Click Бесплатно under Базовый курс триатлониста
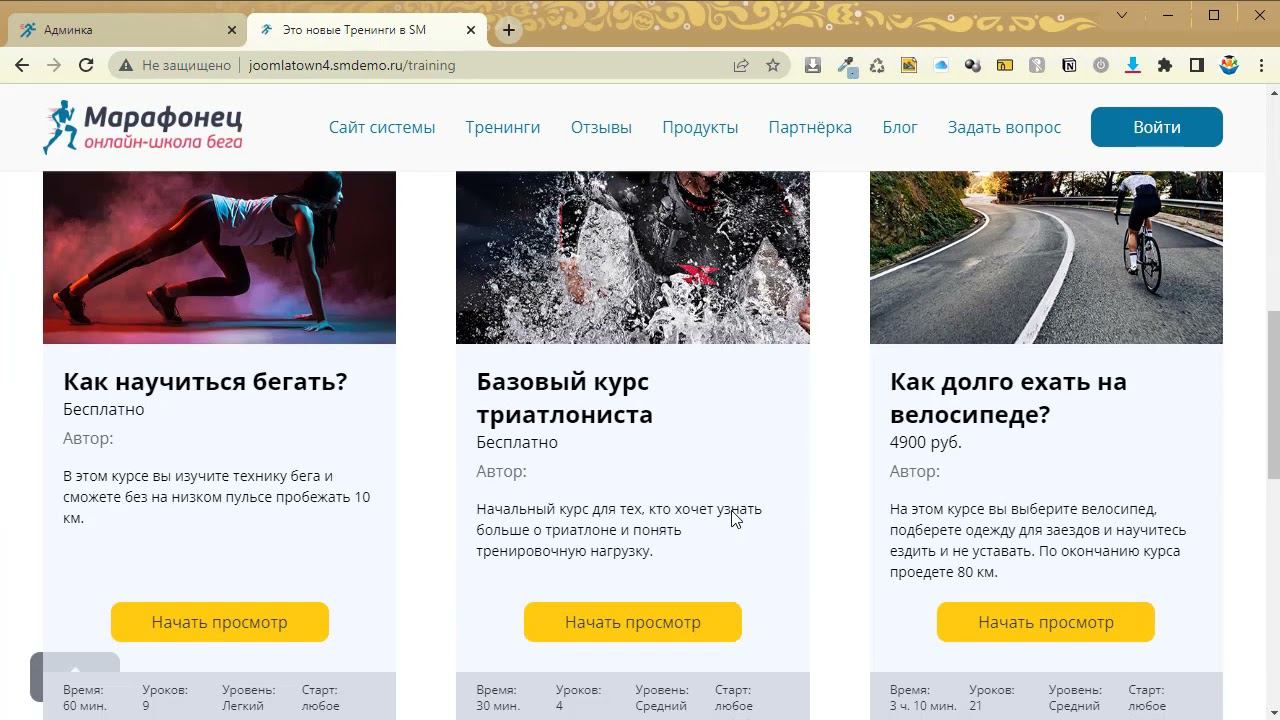 tap(517, 442)
